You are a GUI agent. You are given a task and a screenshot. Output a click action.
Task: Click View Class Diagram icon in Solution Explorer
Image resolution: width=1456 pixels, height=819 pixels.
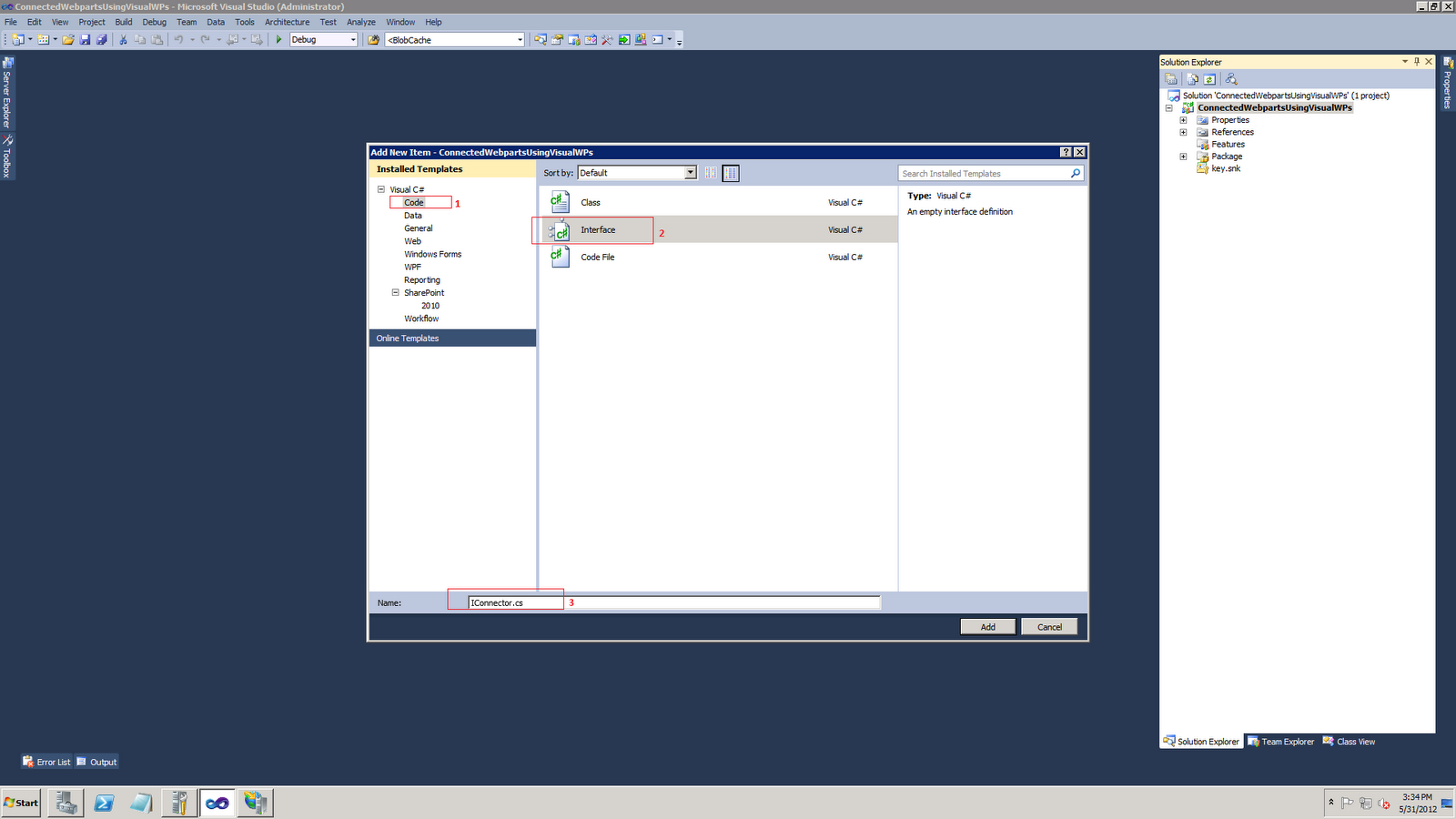(1231, 79)
